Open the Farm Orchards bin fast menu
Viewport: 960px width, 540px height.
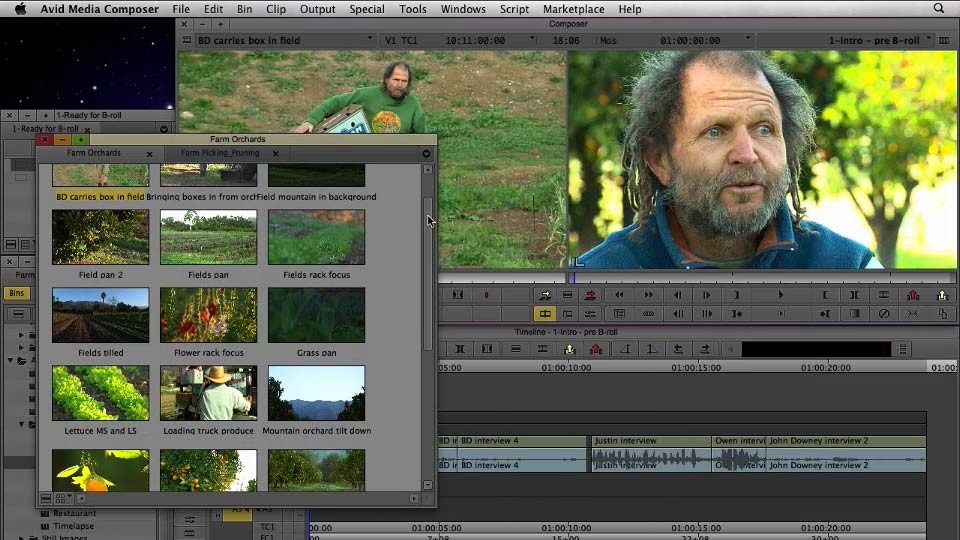(426, 154)
